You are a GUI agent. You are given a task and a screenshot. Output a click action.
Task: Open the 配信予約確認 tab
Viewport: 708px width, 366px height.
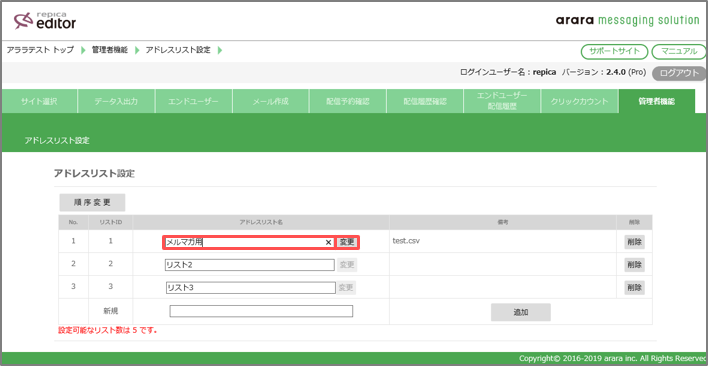[x=348, y=101]
